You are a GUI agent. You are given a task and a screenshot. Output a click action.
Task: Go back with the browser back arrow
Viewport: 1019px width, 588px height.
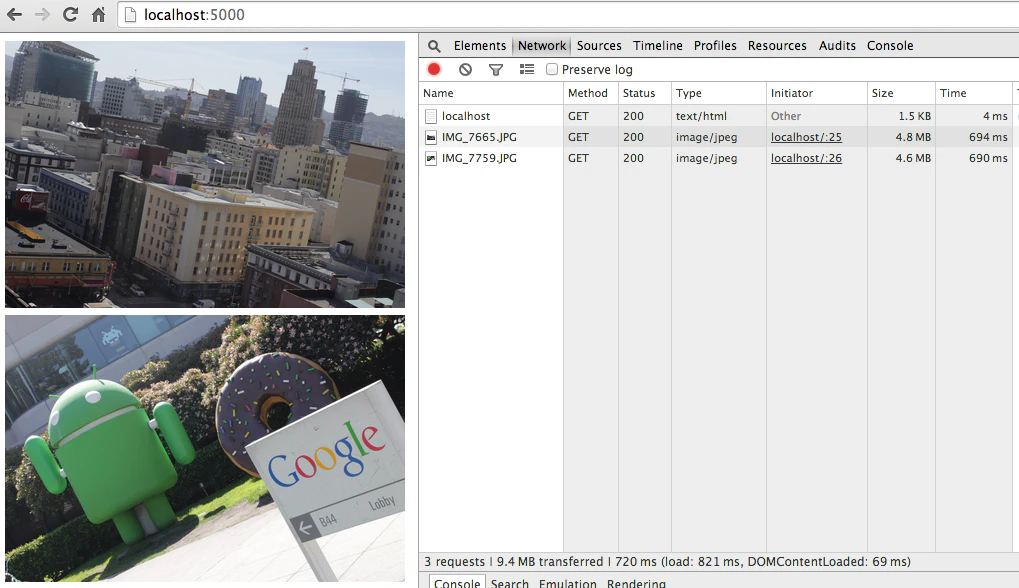coord(14,14)
